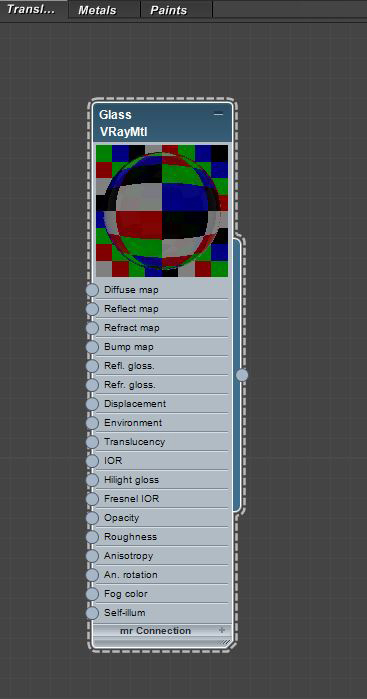Collapse the Glass node with minus button

pyautogui.click(x=218, y=115)
